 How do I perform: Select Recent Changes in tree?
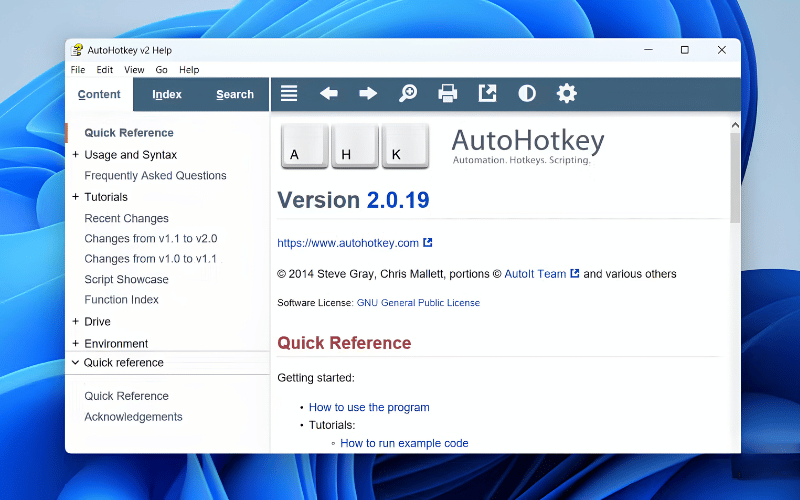coord(126,218)
